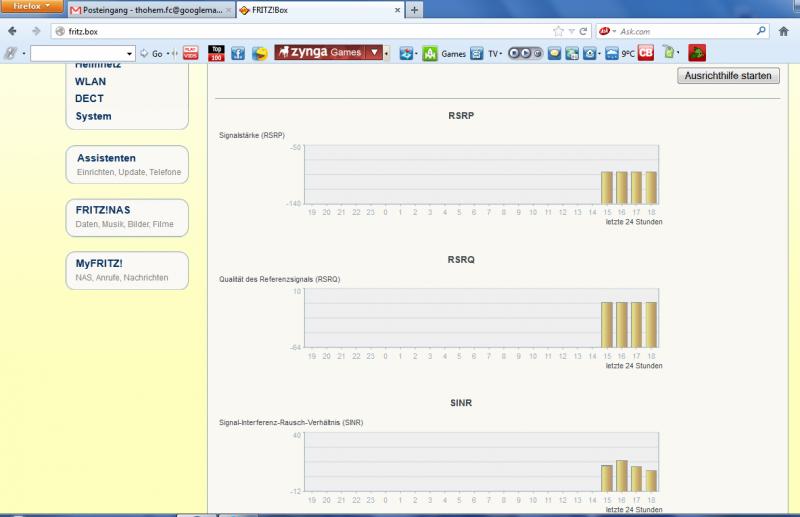Click the RSRQ bar for hour 18
Viewport: 800px width, 517px height.
[x=651, y=325]
